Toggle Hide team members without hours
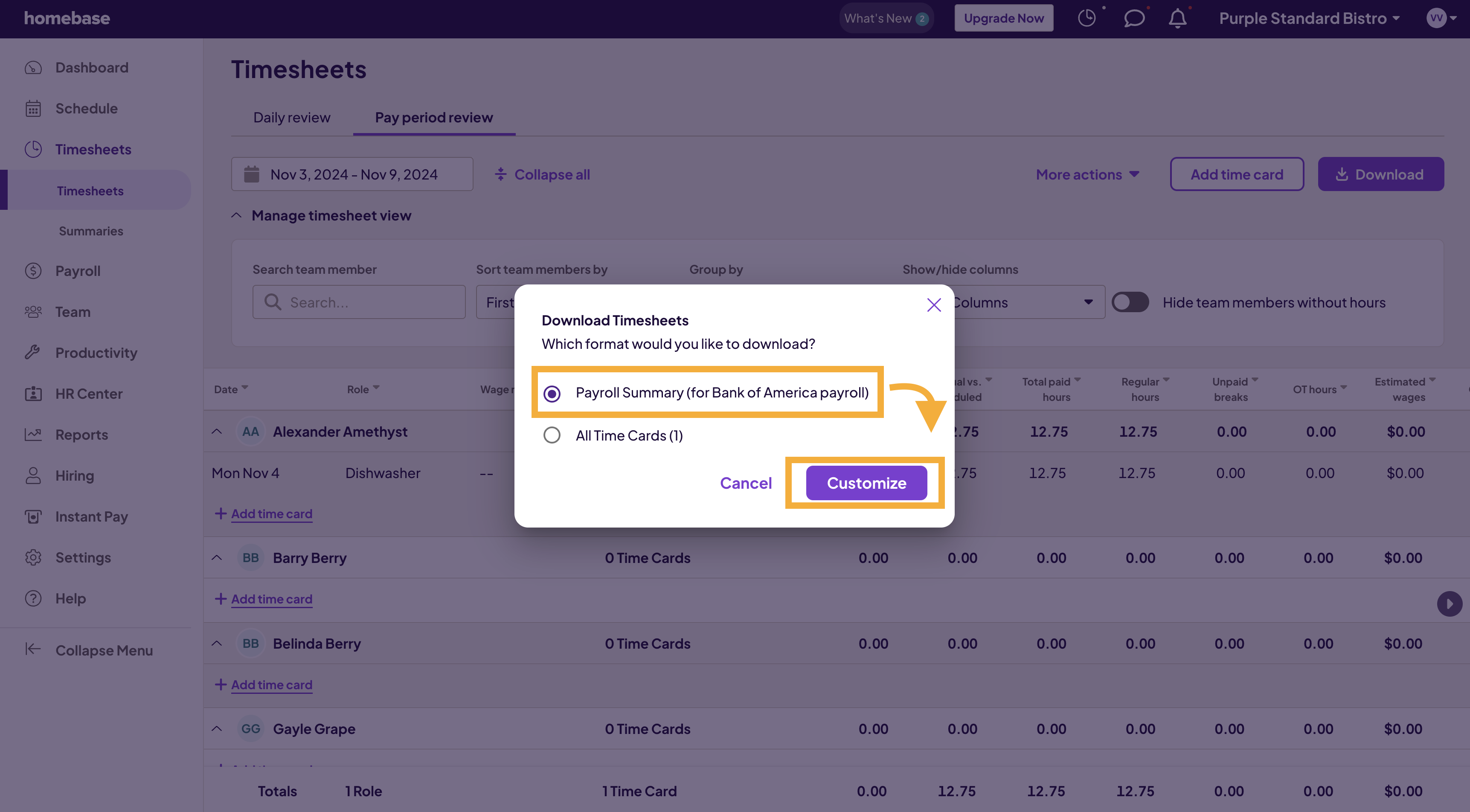This screenshot has height=812, width=1470. [x=1130, y=302]
